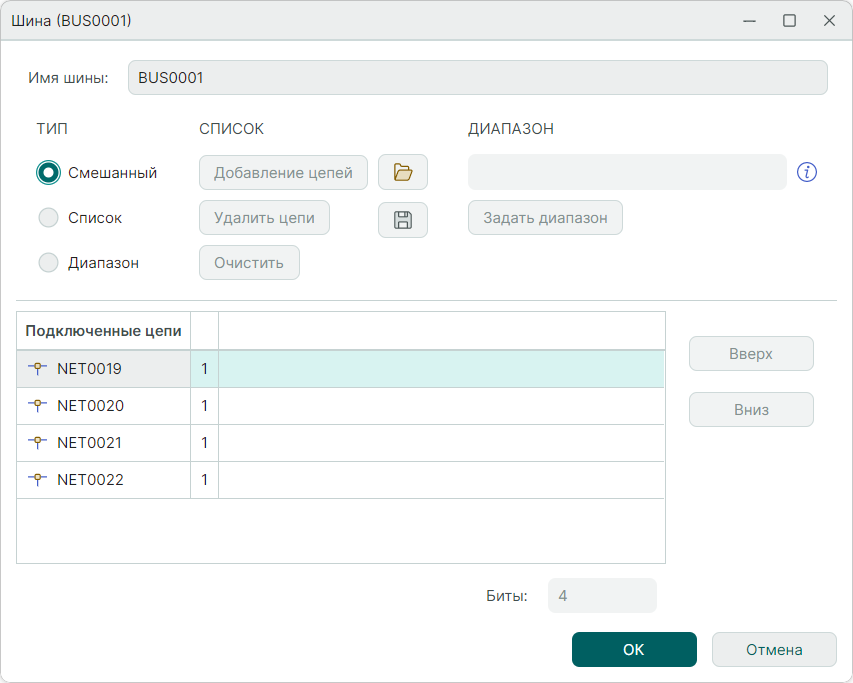Confirm with the OK button

[x=634, y=649]
